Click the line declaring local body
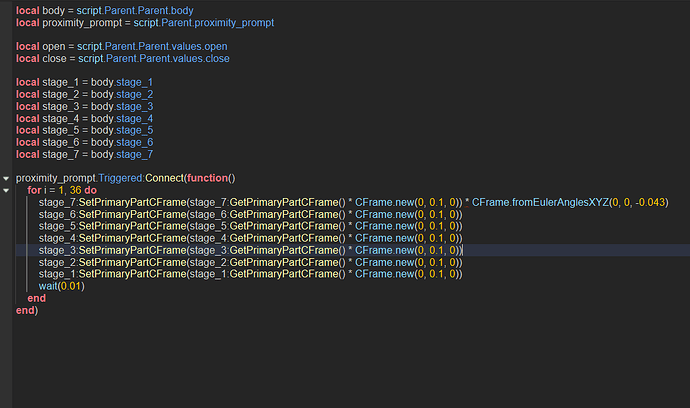Image resolution: width=690 pixels, height=408 pixels. tap(105, 11)
